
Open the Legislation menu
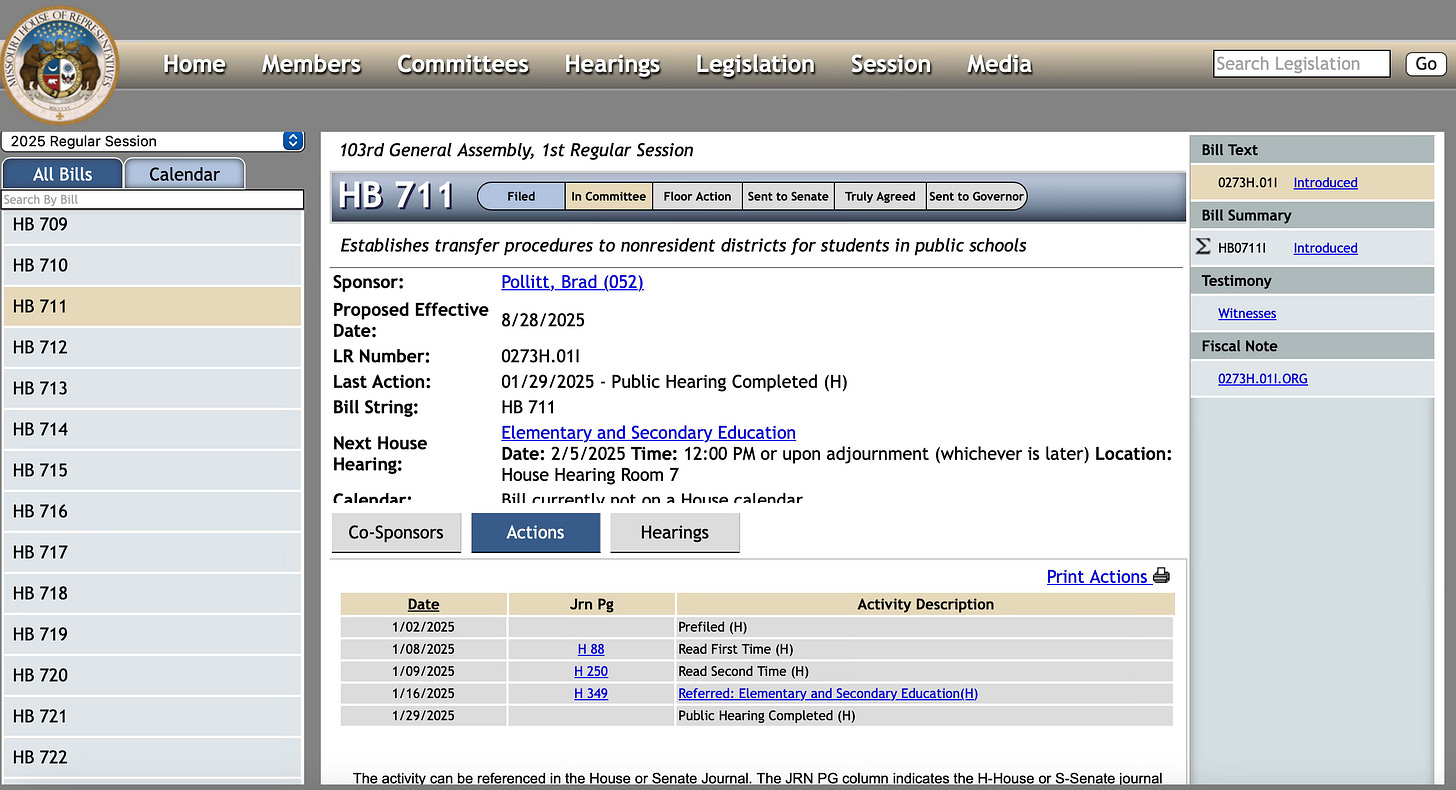tap(755, 64)
